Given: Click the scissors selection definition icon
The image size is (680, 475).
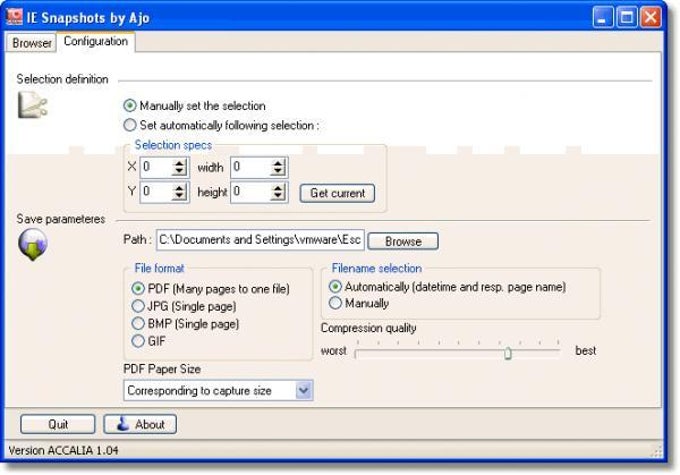Looking at the screenshot, I should 33,105.
